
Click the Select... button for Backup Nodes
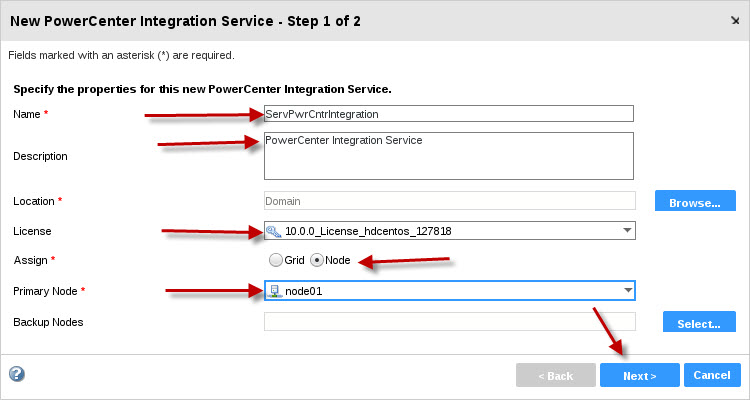(699, 322)
